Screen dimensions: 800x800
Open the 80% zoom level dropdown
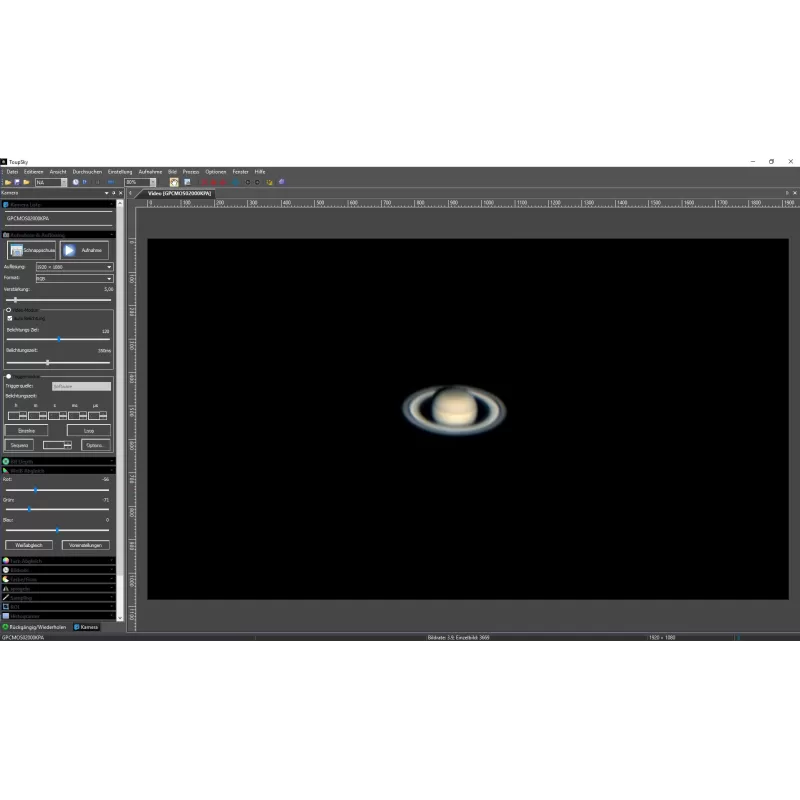[152, 182]
